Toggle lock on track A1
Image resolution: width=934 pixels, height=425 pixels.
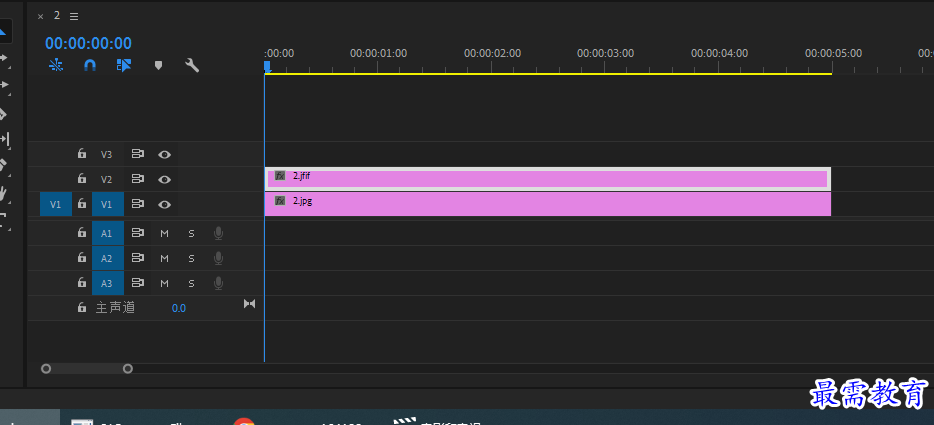pyautogui.click(x=82, y=232)
